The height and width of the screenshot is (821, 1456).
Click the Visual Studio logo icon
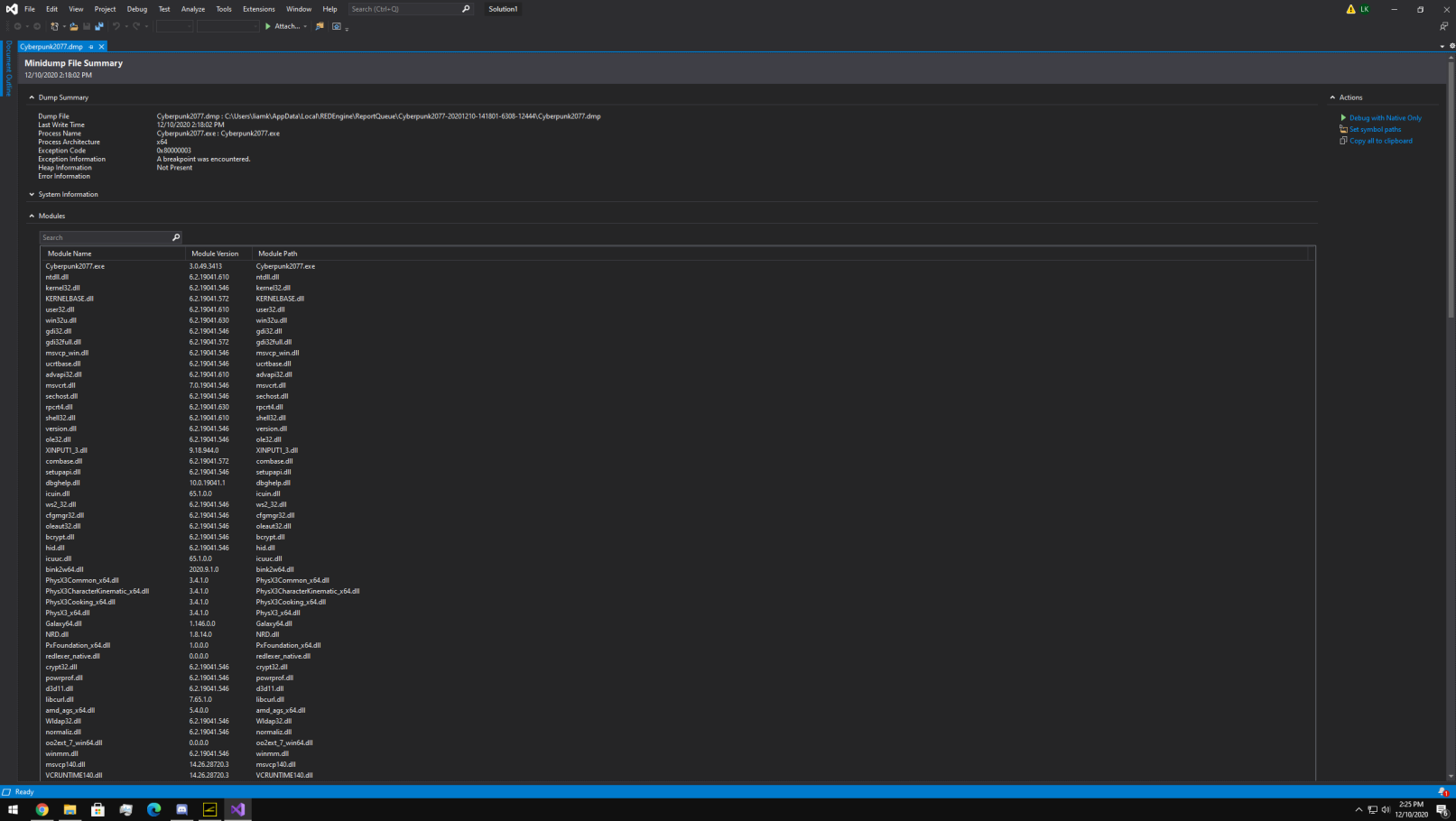[11, 9]
